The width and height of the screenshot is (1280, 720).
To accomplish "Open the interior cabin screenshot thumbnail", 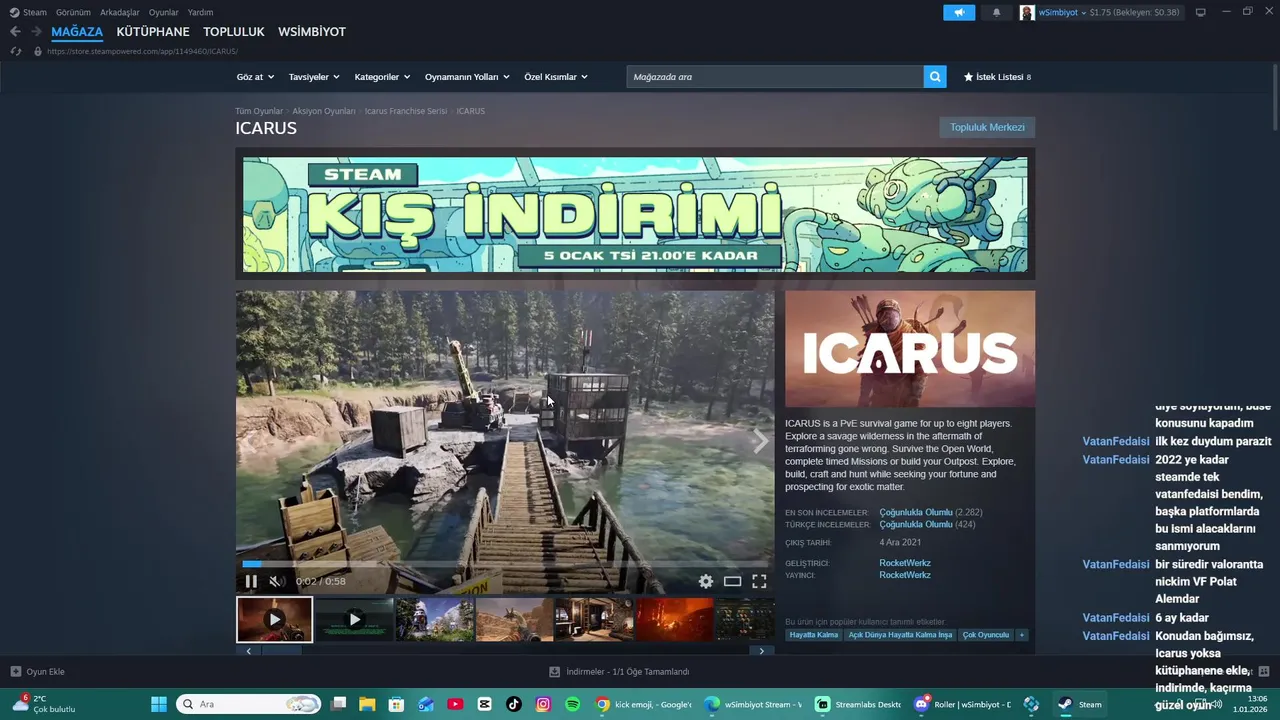I will 595,619.
